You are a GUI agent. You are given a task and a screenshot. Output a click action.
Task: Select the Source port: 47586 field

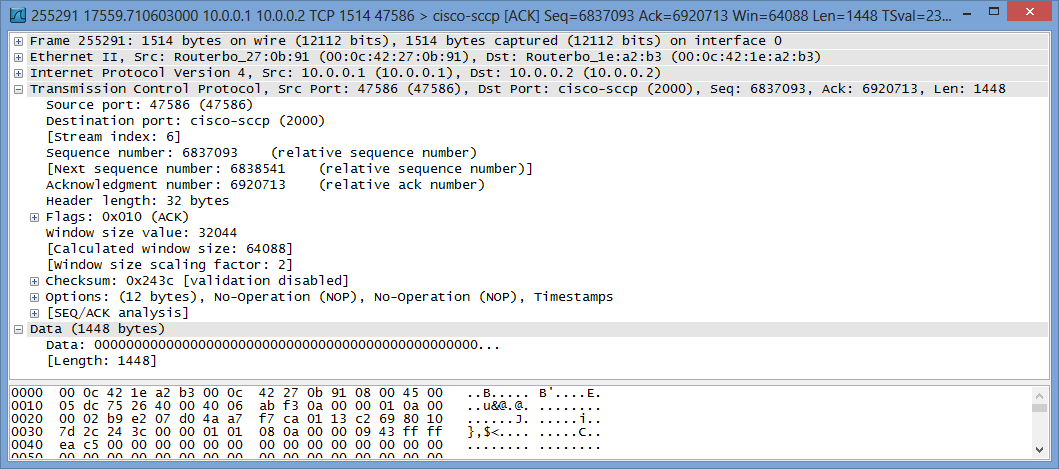click(149, 105)
